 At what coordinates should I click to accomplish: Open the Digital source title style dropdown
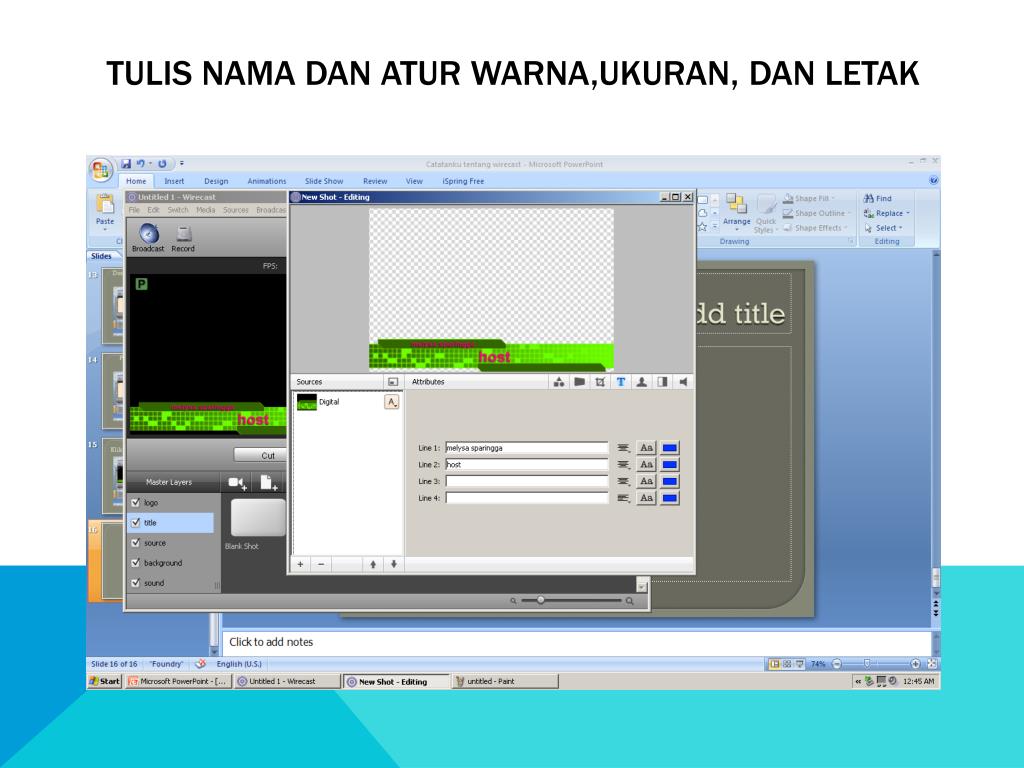pyautogui.click(x=391, y=402)
